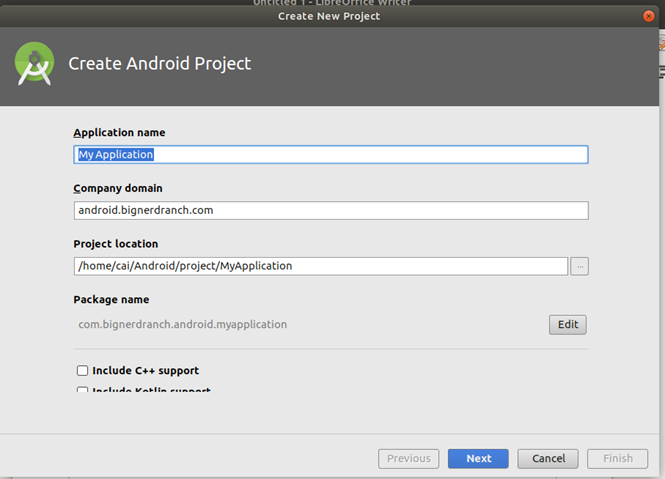Enable Include C++ support checkbox

(82, 370)
